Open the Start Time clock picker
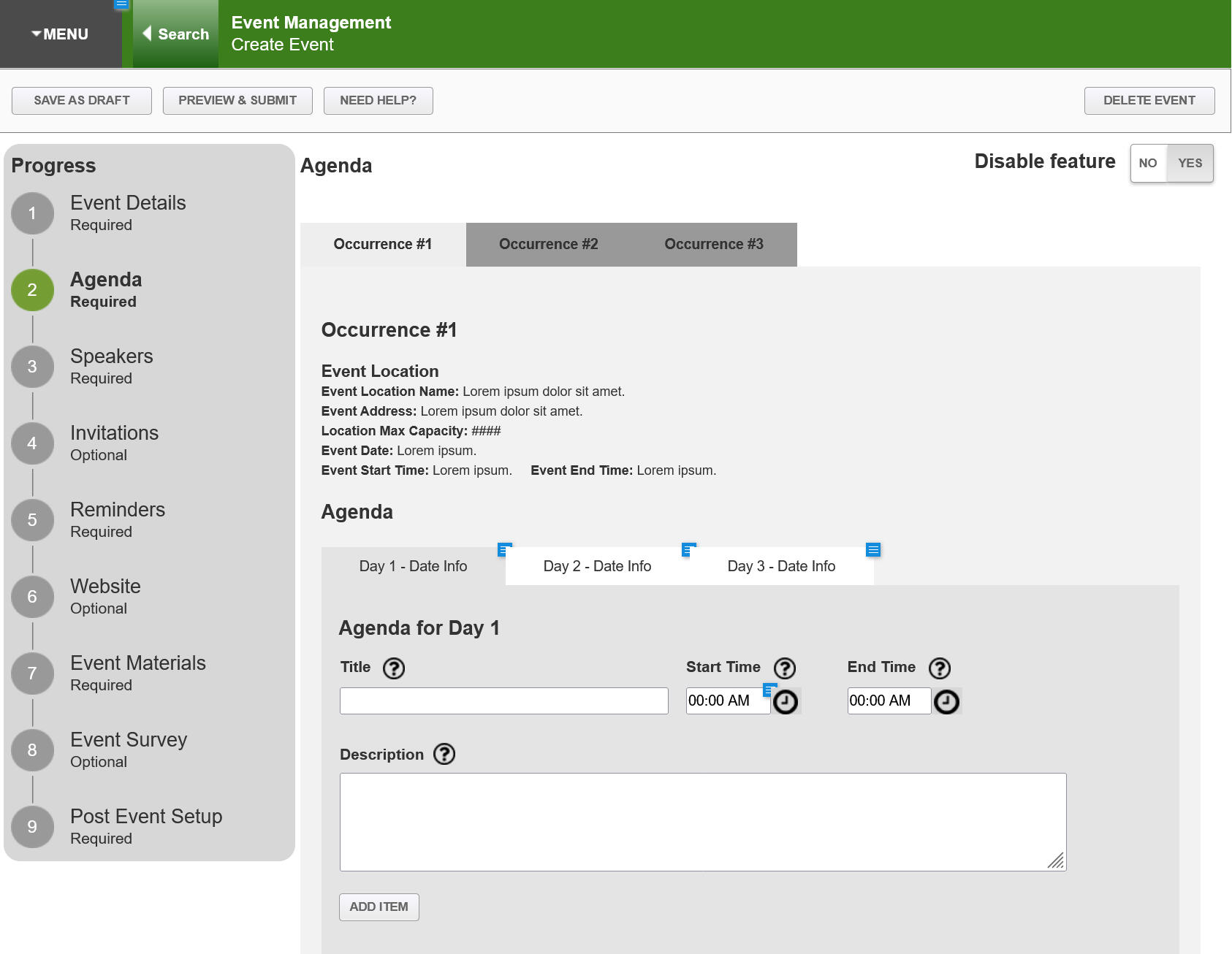Screen dimensions: 1232x954 (x=786, y=702)
